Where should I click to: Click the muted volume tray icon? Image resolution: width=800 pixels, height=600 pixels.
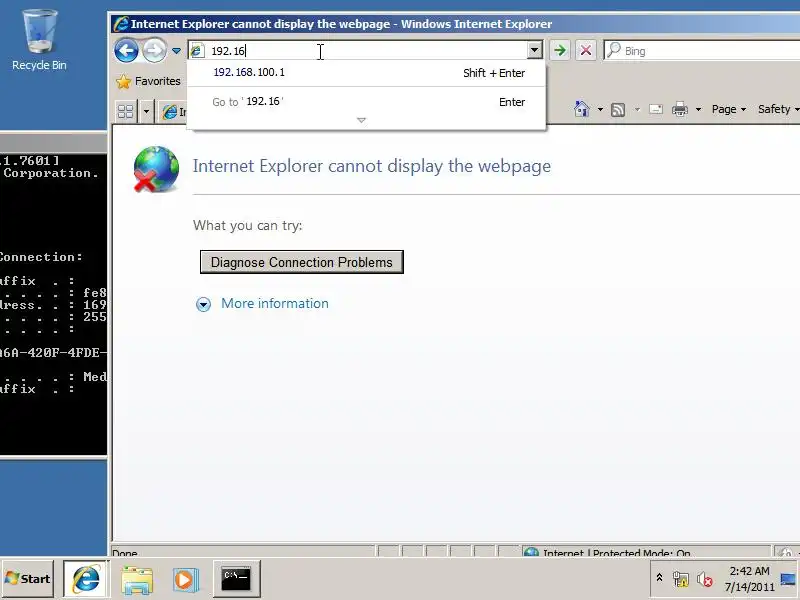coord(705,580)
